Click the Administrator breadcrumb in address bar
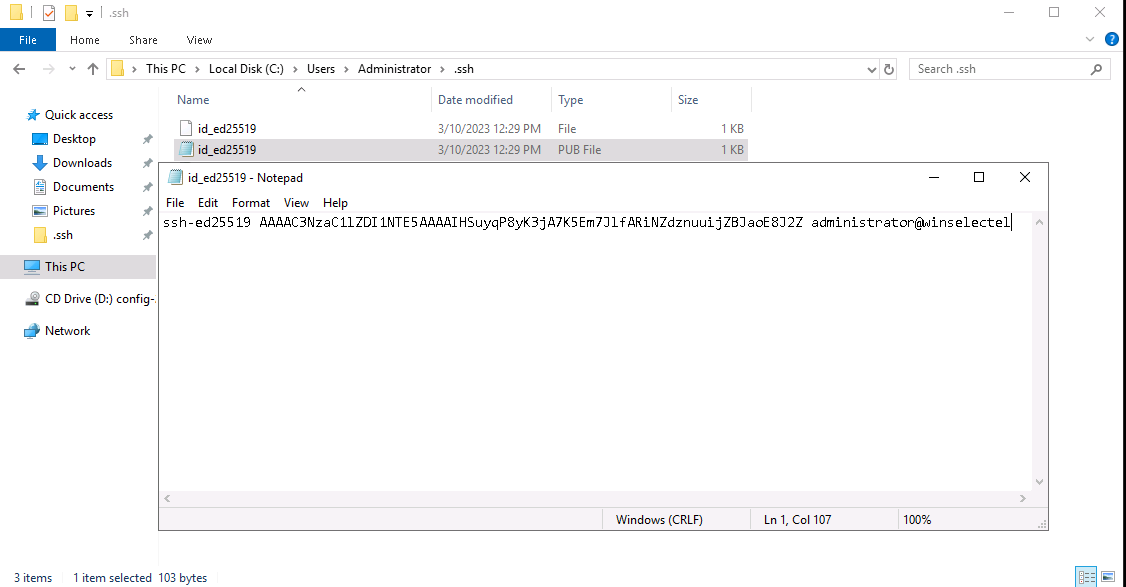This screenshot has height=587, width=1126. [x=394, y=69]
